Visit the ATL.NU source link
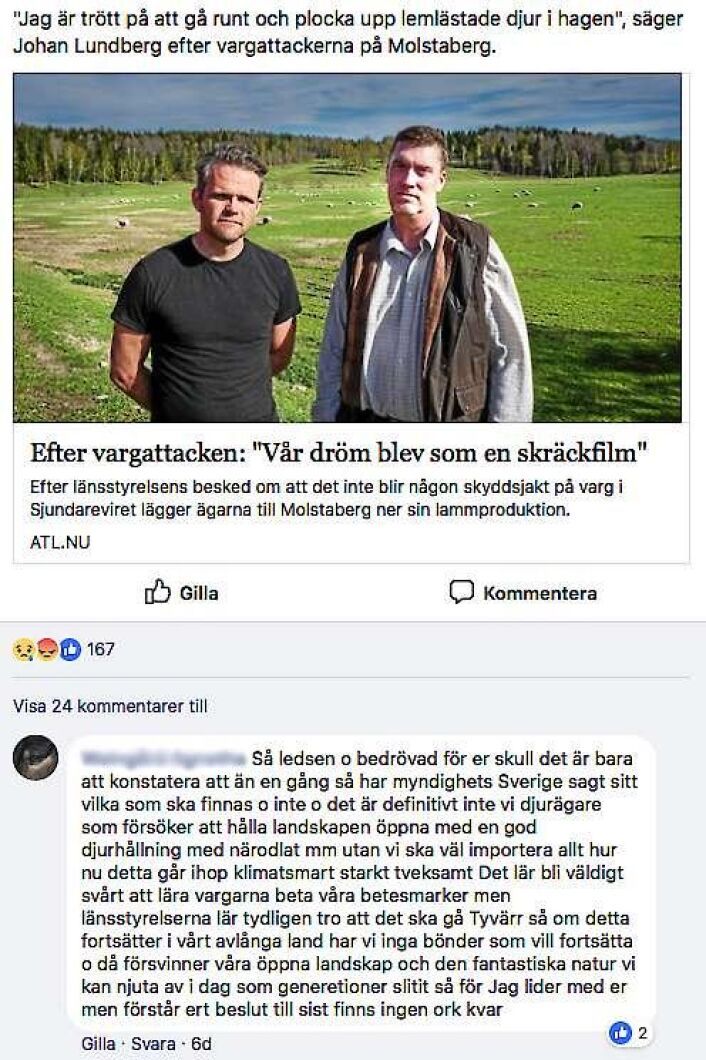 coord(60,542)
